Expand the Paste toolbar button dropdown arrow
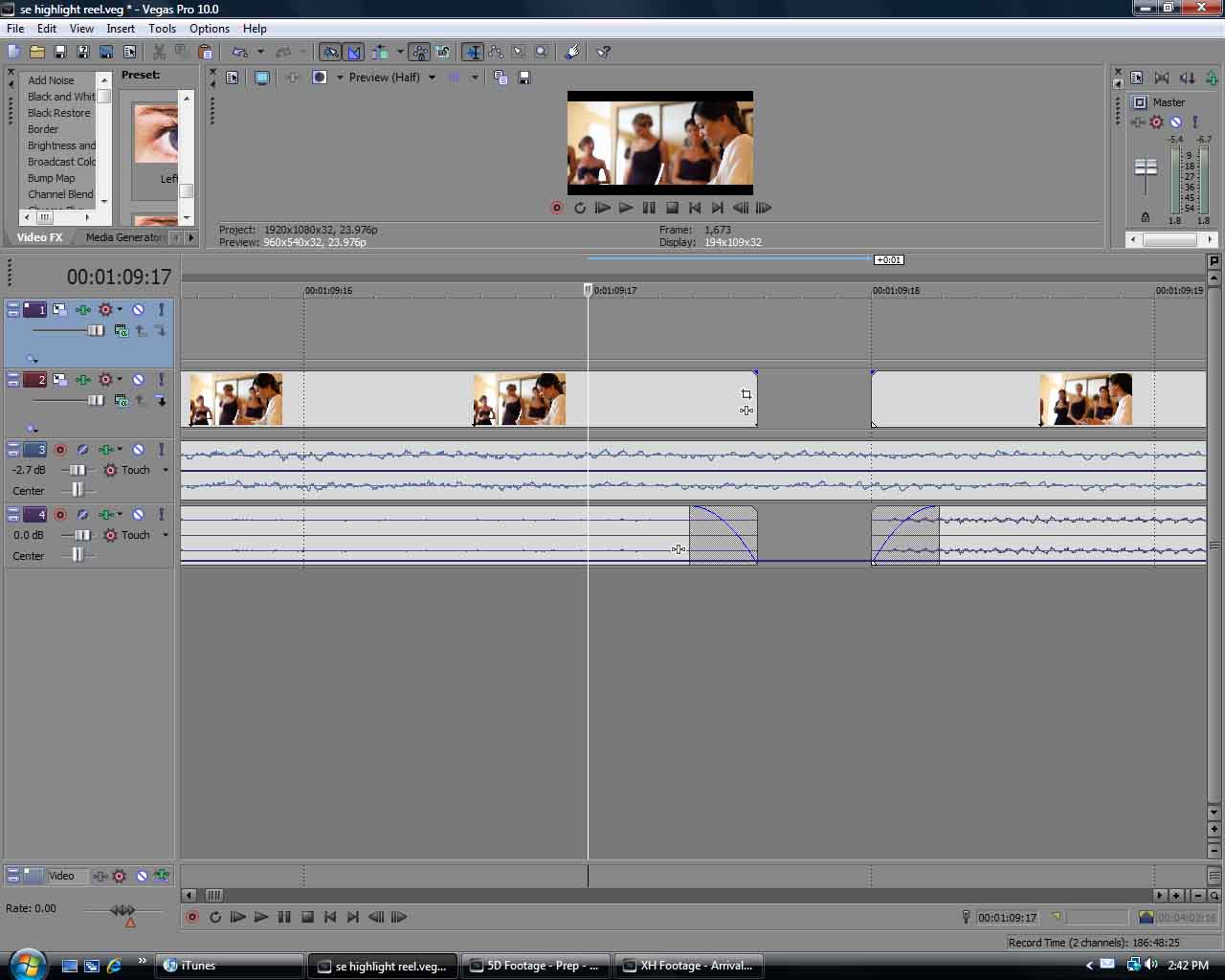The height and width of the screenshot is (980, 1225). tap(259, 52)
